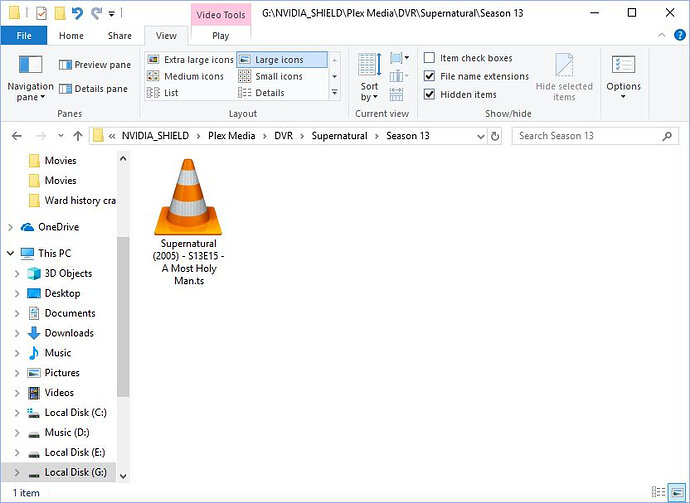Screen dimensions: 690x503
Task: Select Details layout
Action: coord(261,93)
